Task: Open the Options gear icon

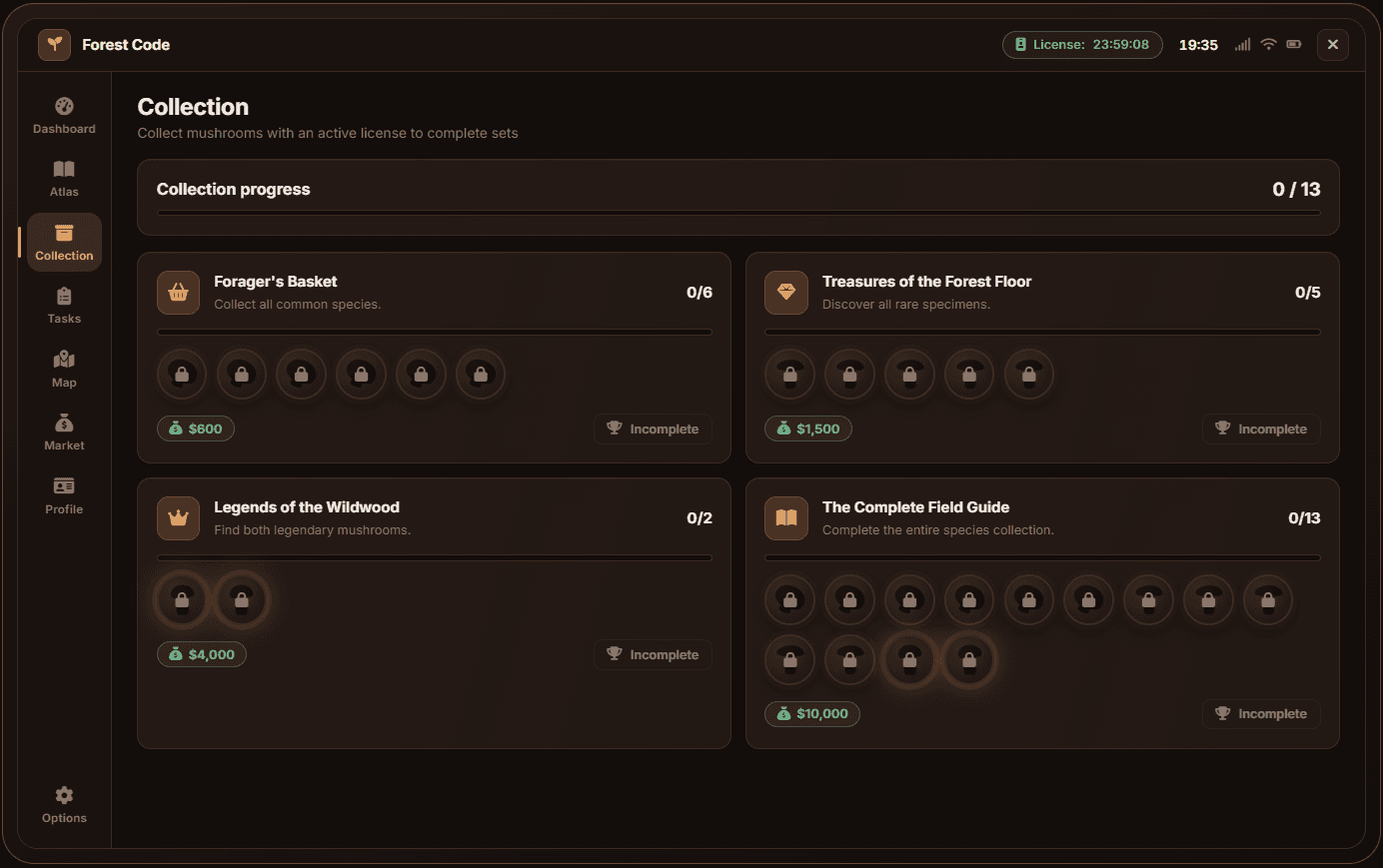Action: click(64, 795)
